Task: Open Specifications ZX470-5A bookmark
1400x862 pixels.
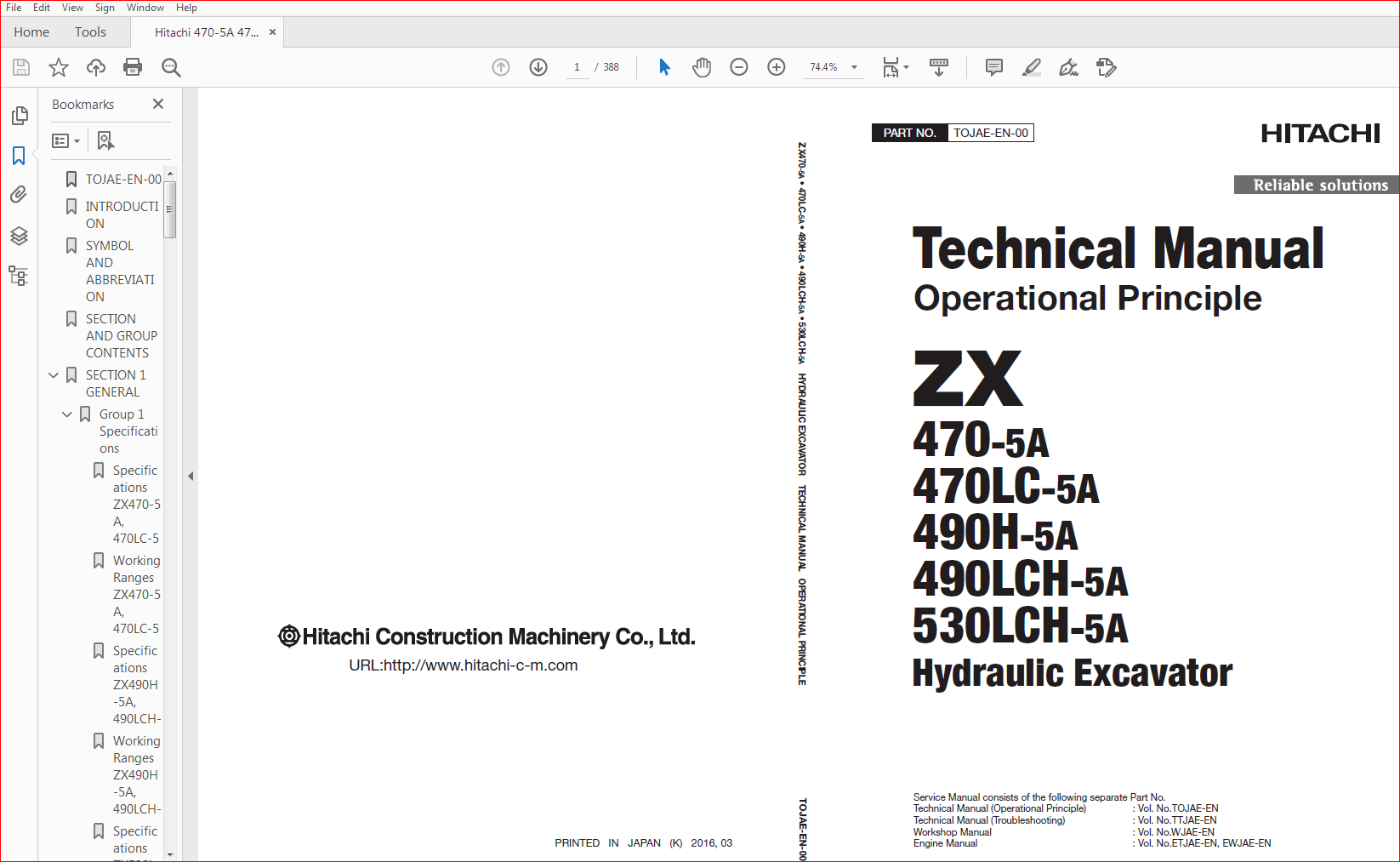Action: (x=136, y=505)
